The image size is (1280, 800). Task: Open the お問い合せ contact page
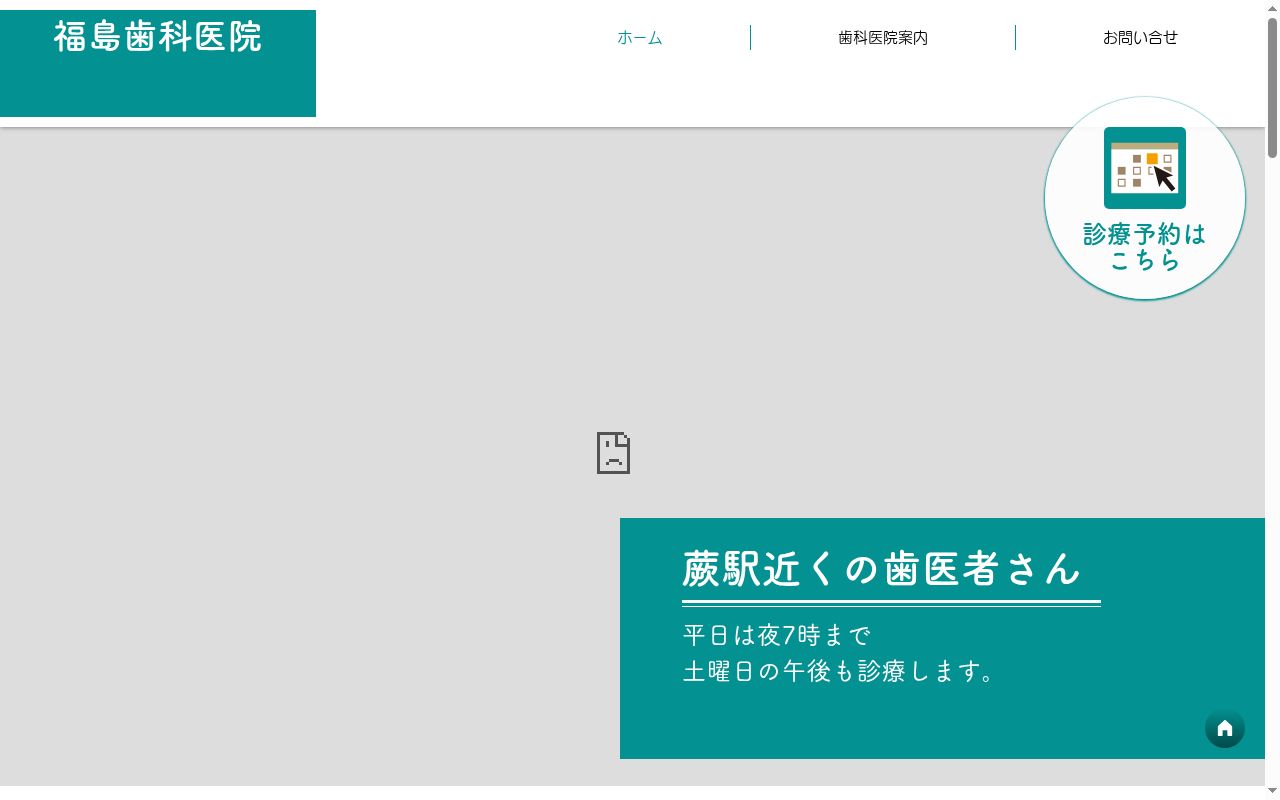point(1140,38)
